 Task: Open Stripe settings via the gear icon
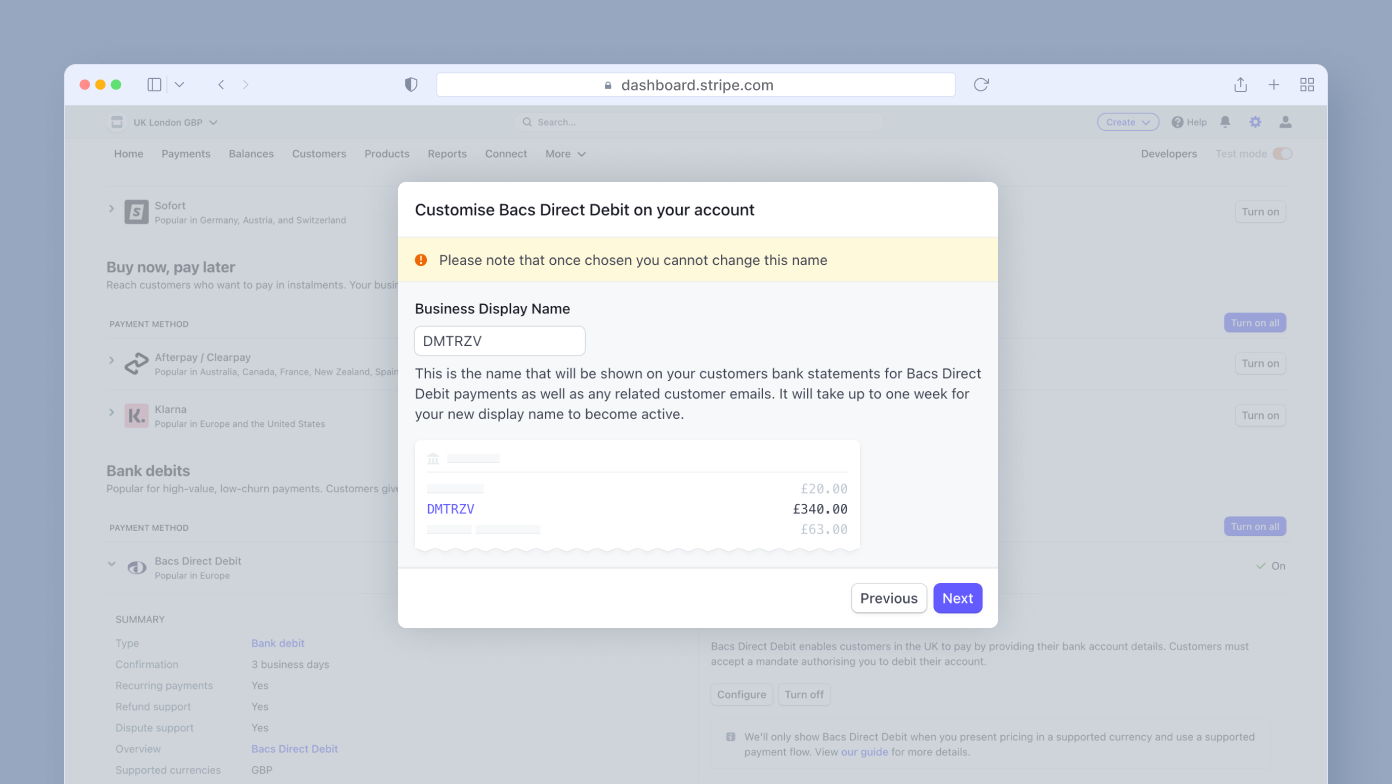point(1255,121)
